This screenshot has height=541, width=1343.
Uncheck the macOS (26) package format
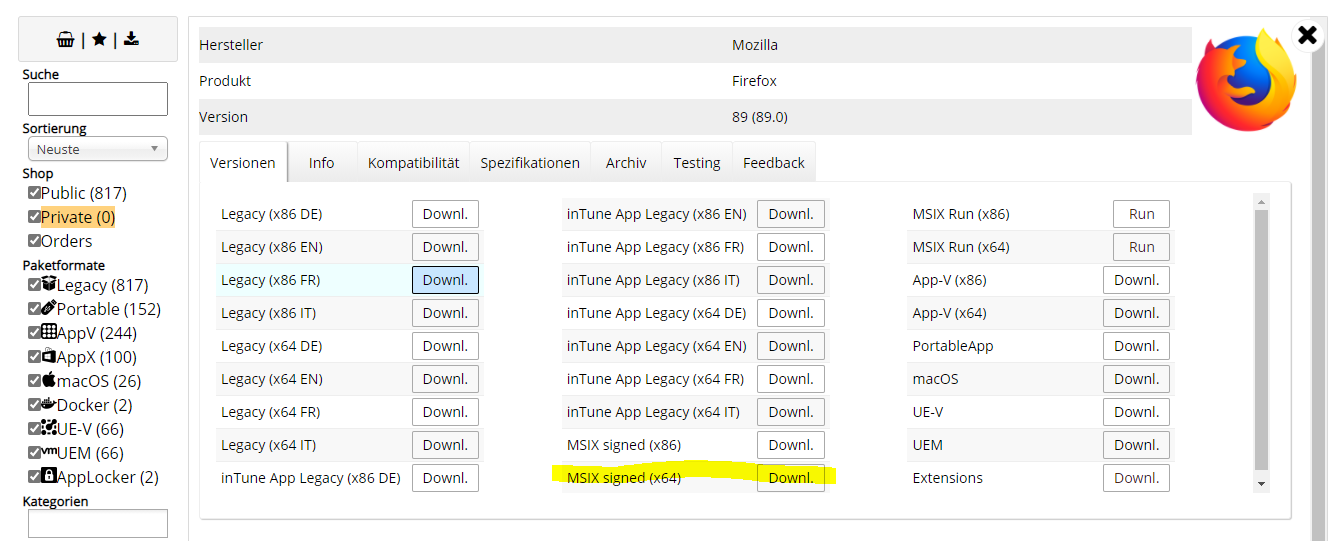tap(34, 381)
